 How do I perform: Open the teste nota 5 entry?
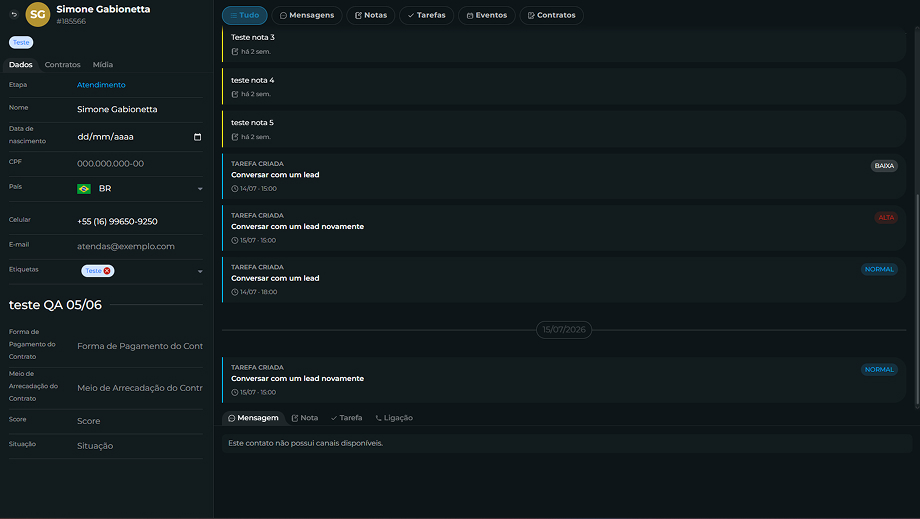(x=564, y=129)
